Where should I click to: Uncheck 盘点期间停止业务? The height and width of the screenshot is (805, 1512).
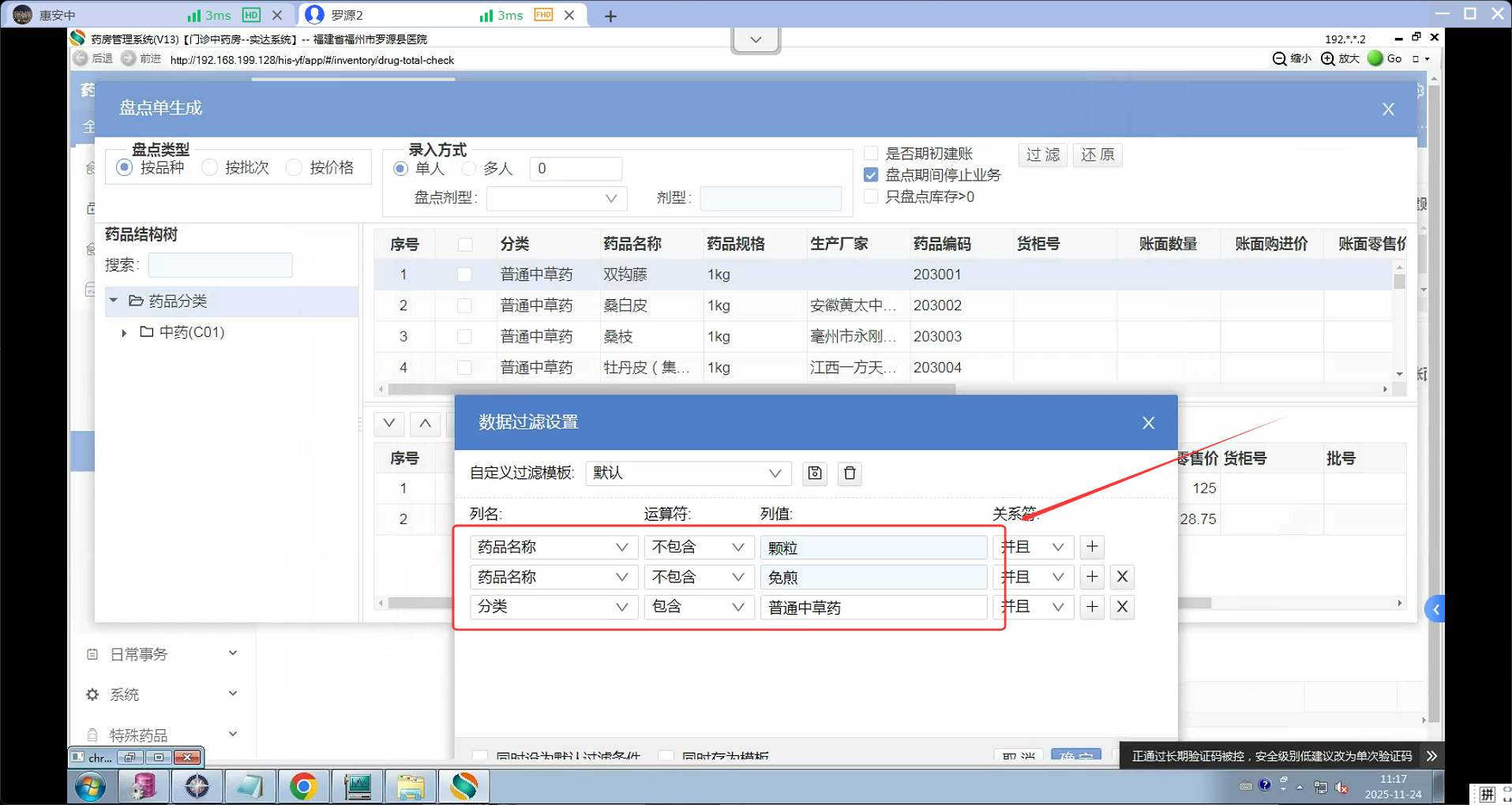(x=871, y=174)
